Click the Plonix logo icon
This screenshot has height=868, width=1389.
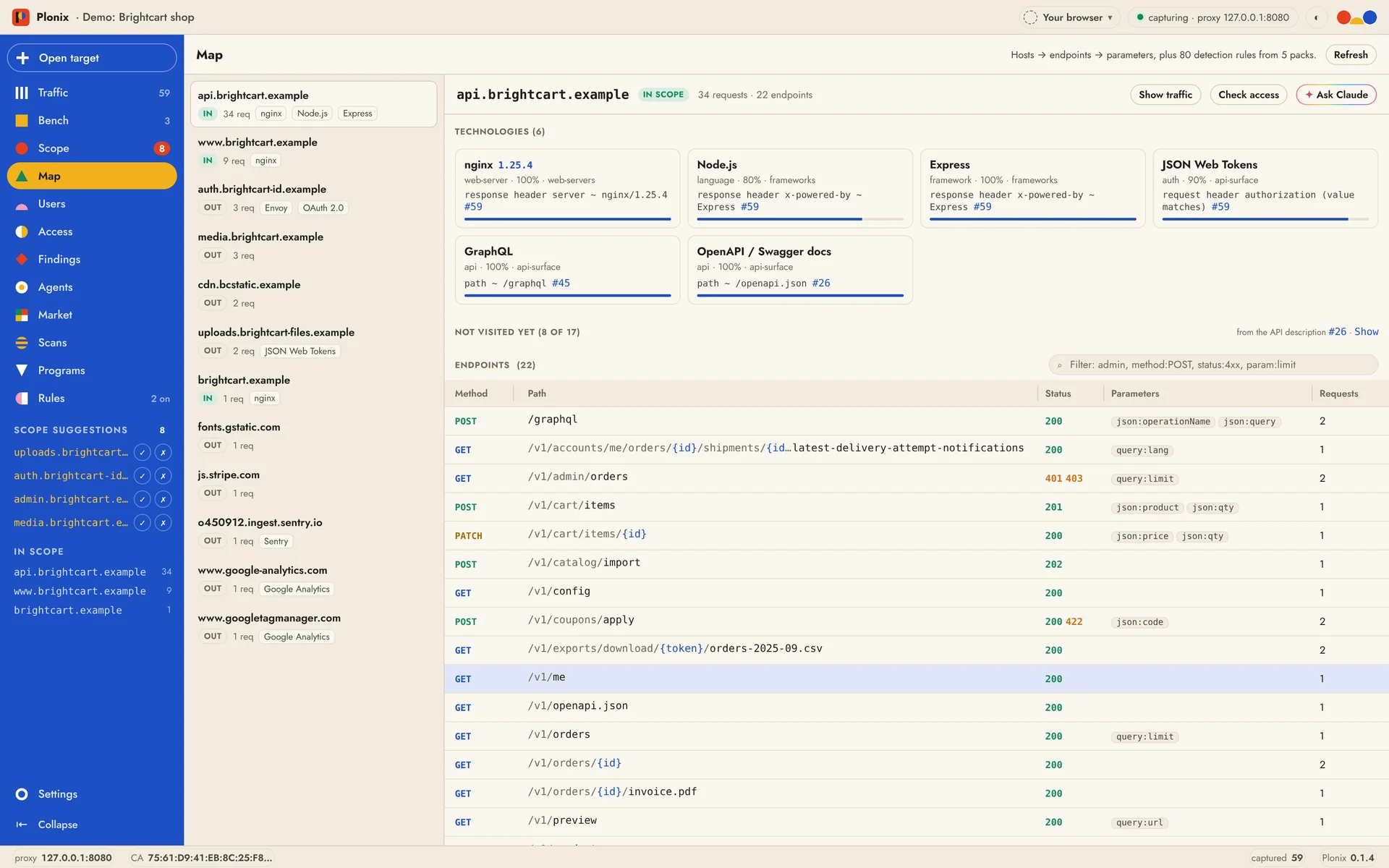(21, 17)
